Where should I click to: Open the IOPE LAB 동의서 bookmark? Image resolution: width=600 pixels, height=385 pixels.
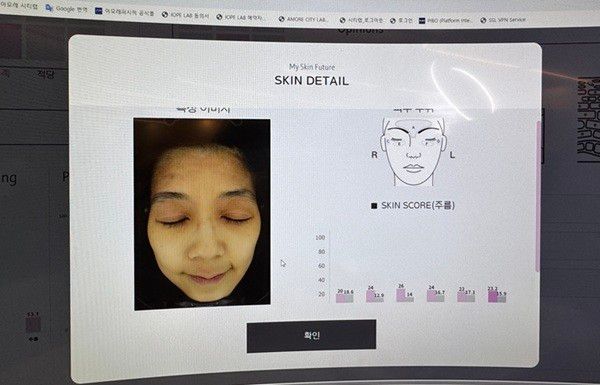186,15
